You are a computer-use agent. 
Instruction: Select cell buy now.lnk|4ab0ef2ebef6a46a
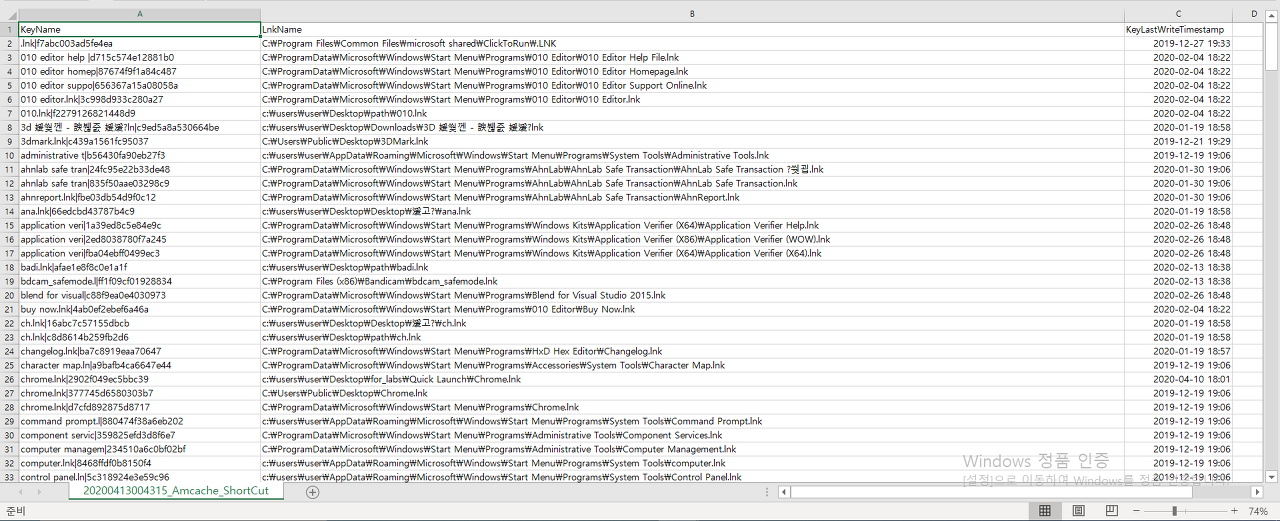click(x=139, y=310)
